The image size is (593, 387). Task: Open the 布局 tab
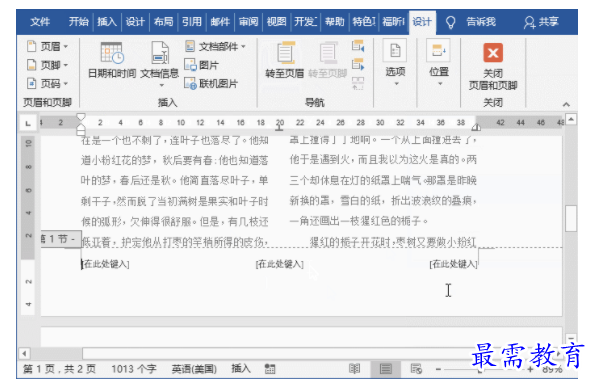coord(163,22)
